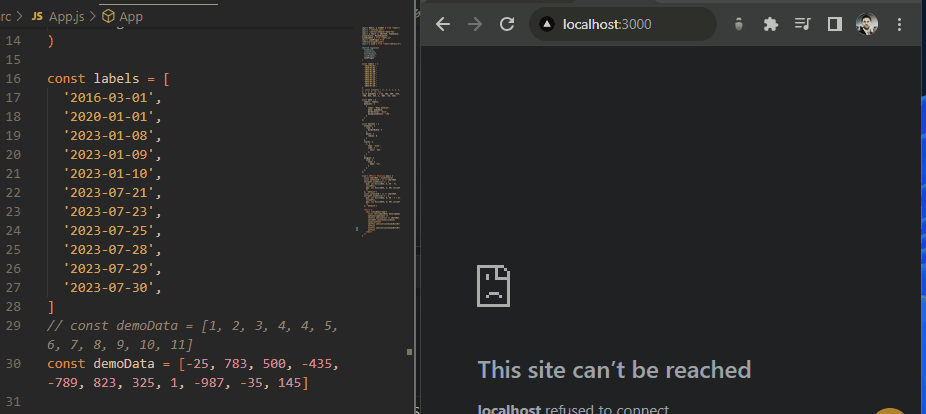Click the greyed extension icon beside the address bar
The image size is (926, 414).
tap(738, 24)
